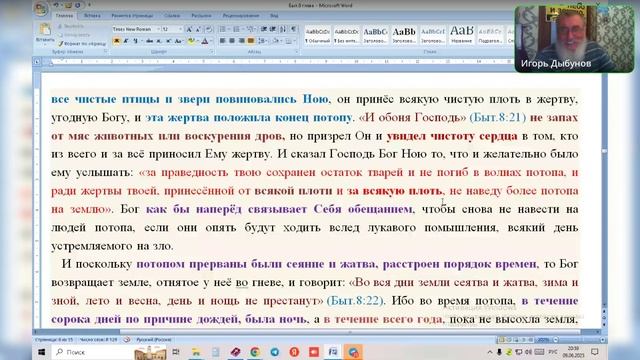
Task: Open the Borders dropdown
Action: point(290,41)
